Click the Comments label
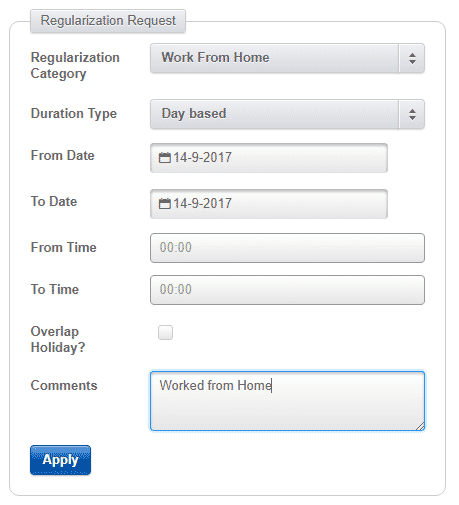 pos(64,385)
